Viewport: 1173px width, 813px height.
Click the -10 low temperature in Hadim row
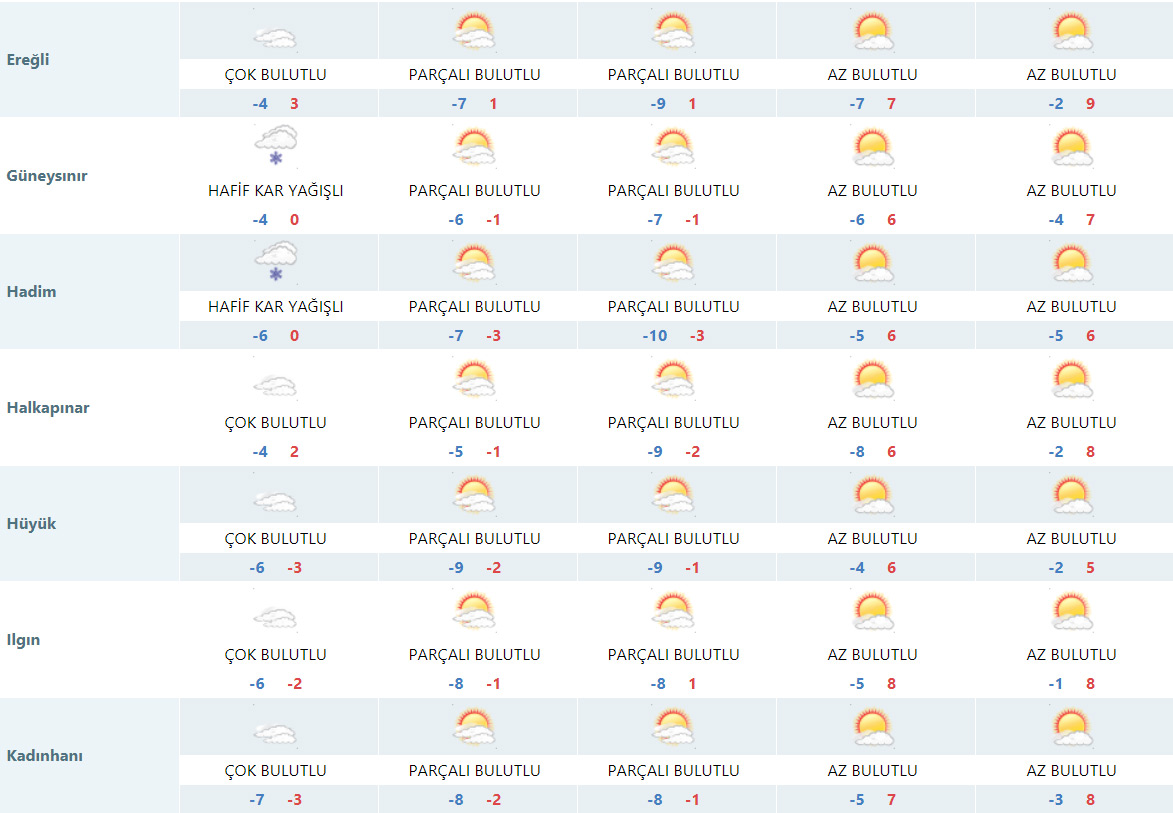pyautogui.click(x=654, y=336)
